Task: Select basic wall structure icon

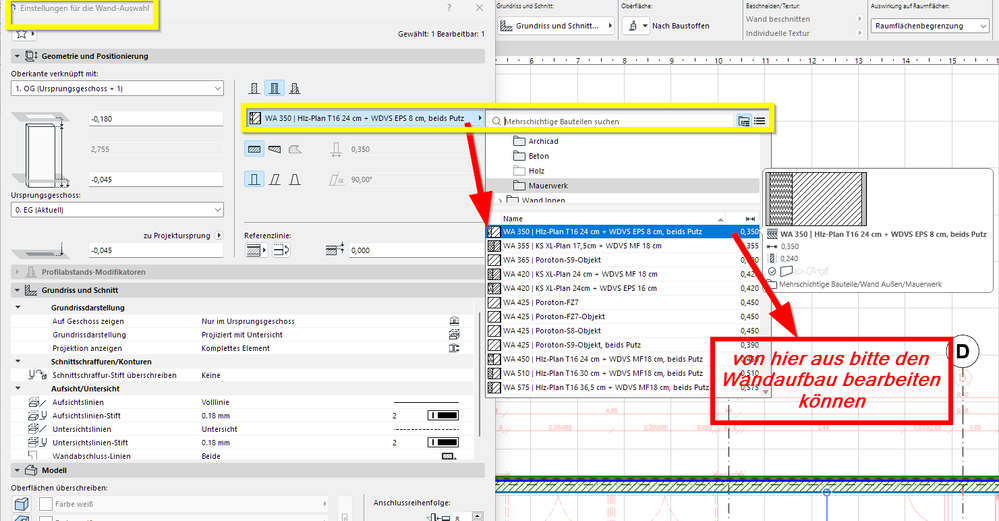Action: tap(254, 89)
